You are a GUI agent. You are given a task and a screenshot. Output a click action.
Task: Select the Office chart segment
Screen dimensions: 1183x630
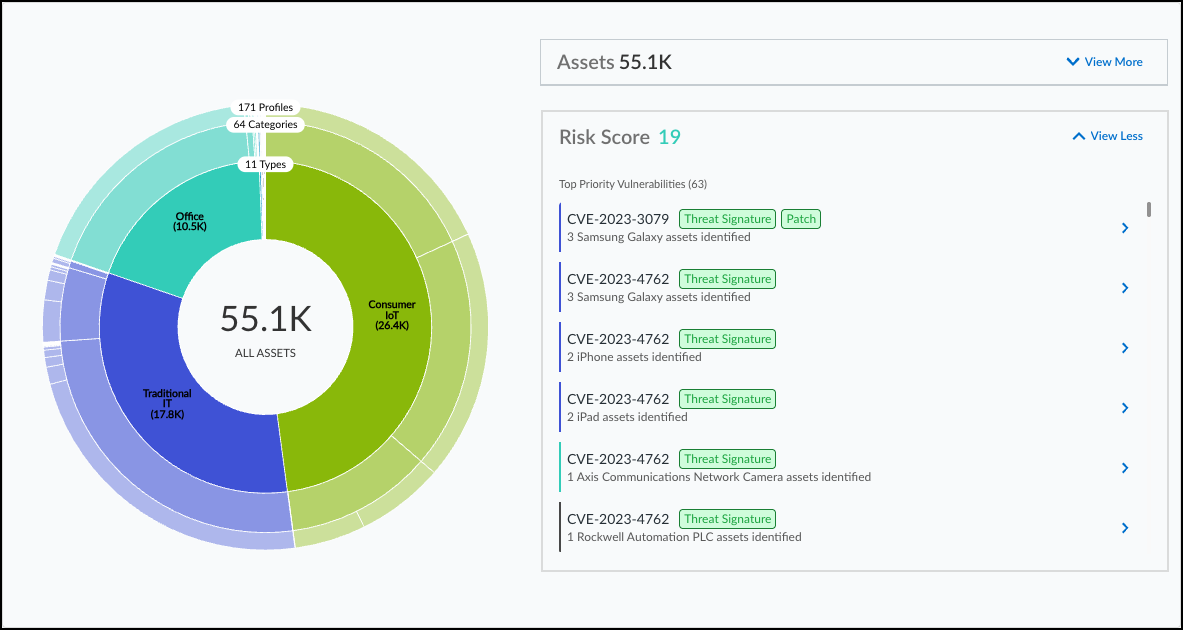[190, 222]
